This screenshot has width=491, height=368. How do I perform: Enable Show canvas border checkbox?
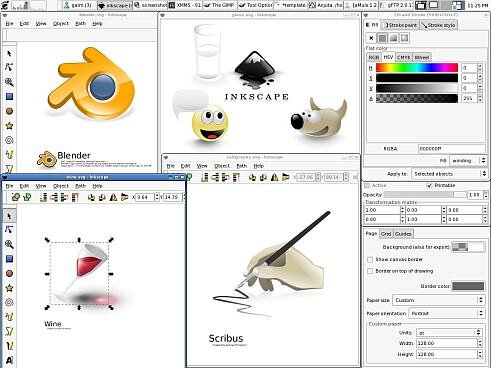370,259
